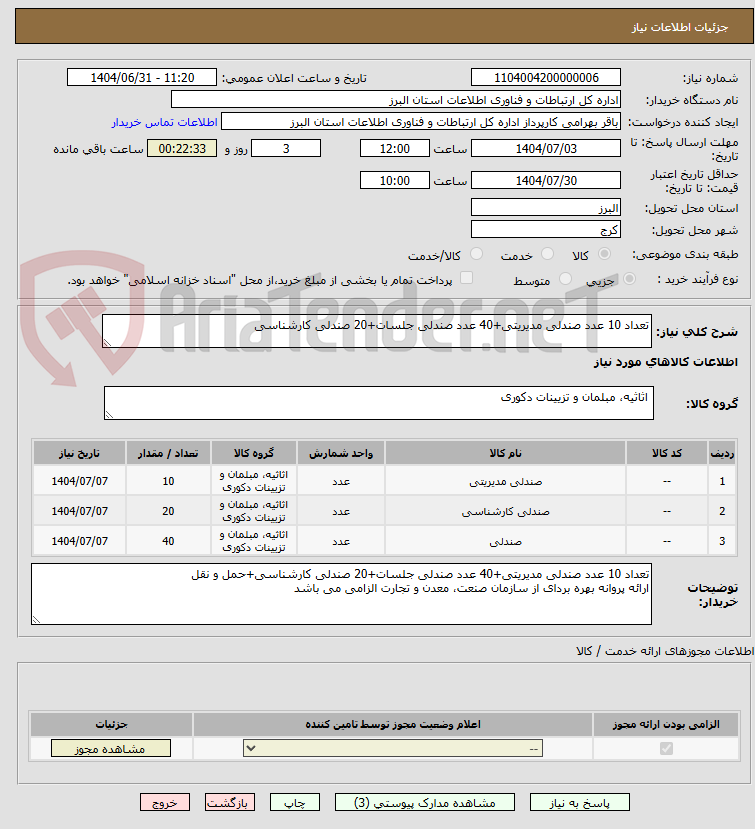Click the deadline time field 12:00
This screenshot has height=829, width=755.
coord(394,149)
